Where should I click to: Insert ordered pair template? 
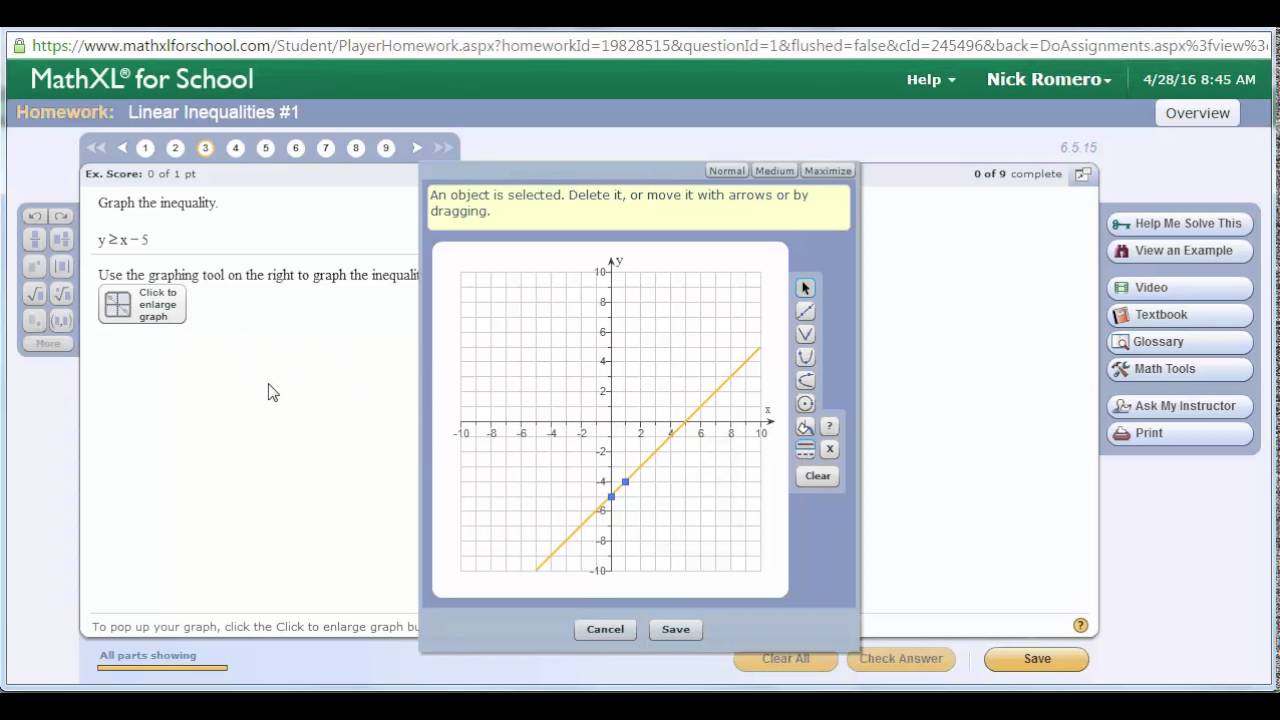[x=61, y=321]
